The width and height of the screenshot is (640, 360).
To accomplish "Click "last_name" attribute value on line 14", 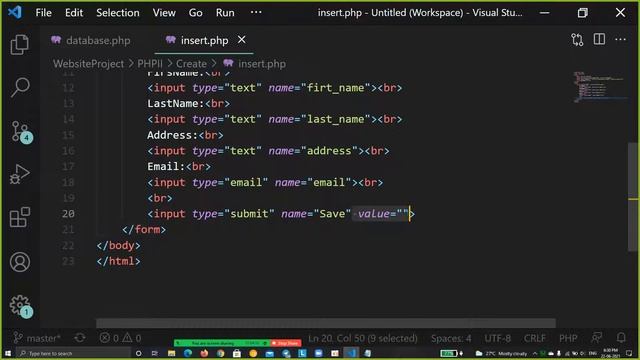I will [336, 119].
